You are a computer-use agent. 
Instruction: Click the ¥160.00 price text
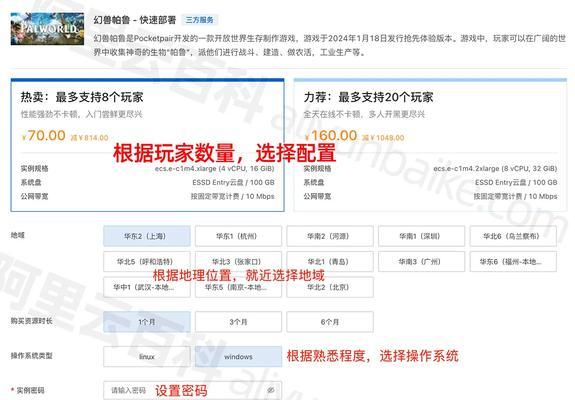coord(330,136)
